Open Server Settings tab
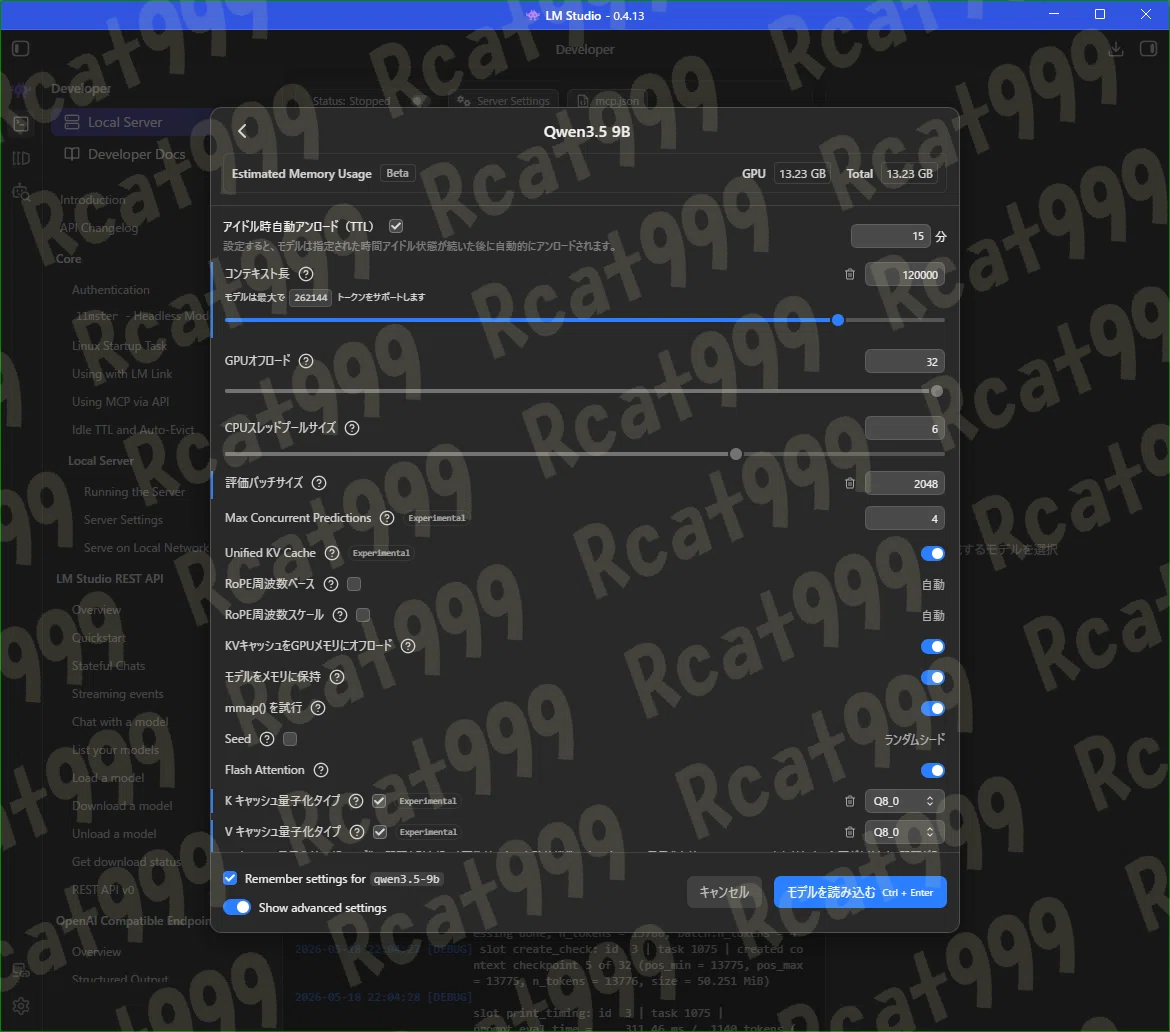This screenshot has height=1032, width=1170. (505, 101)
